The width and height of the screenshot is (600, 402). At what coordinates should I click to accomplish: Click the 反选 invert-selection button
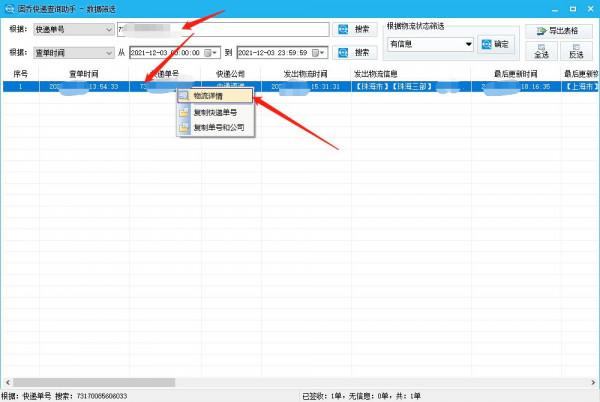[576, 51]
